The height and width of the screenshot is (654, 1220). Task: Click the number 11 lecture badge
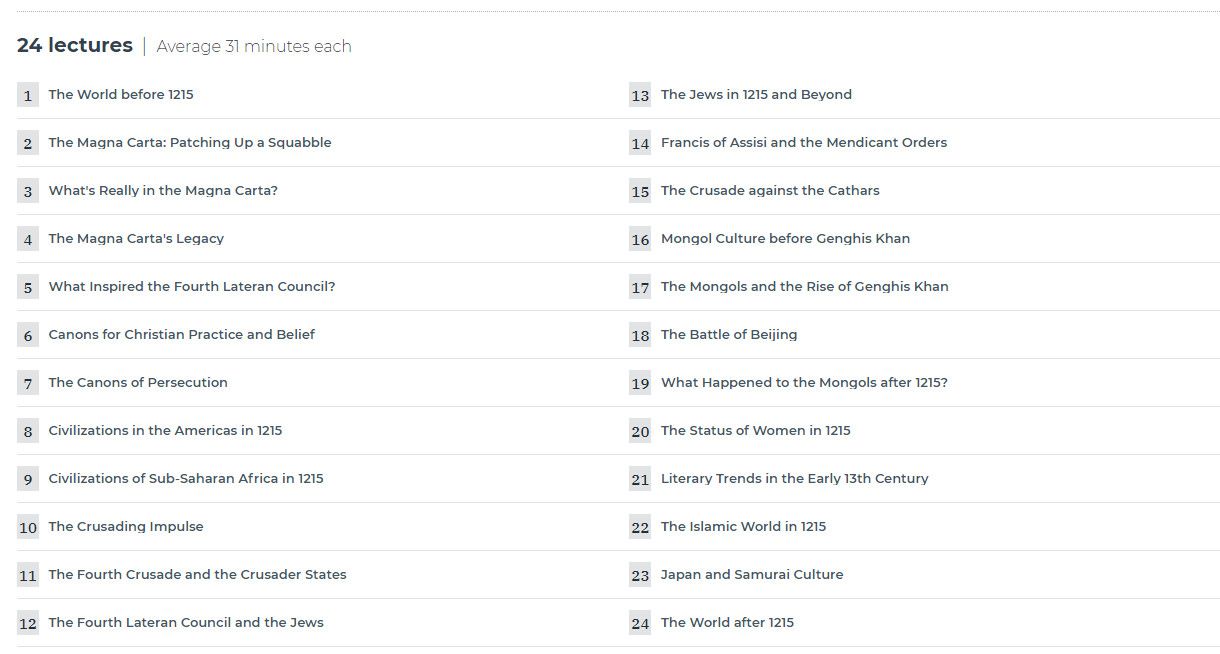click(x=28, y=575)
